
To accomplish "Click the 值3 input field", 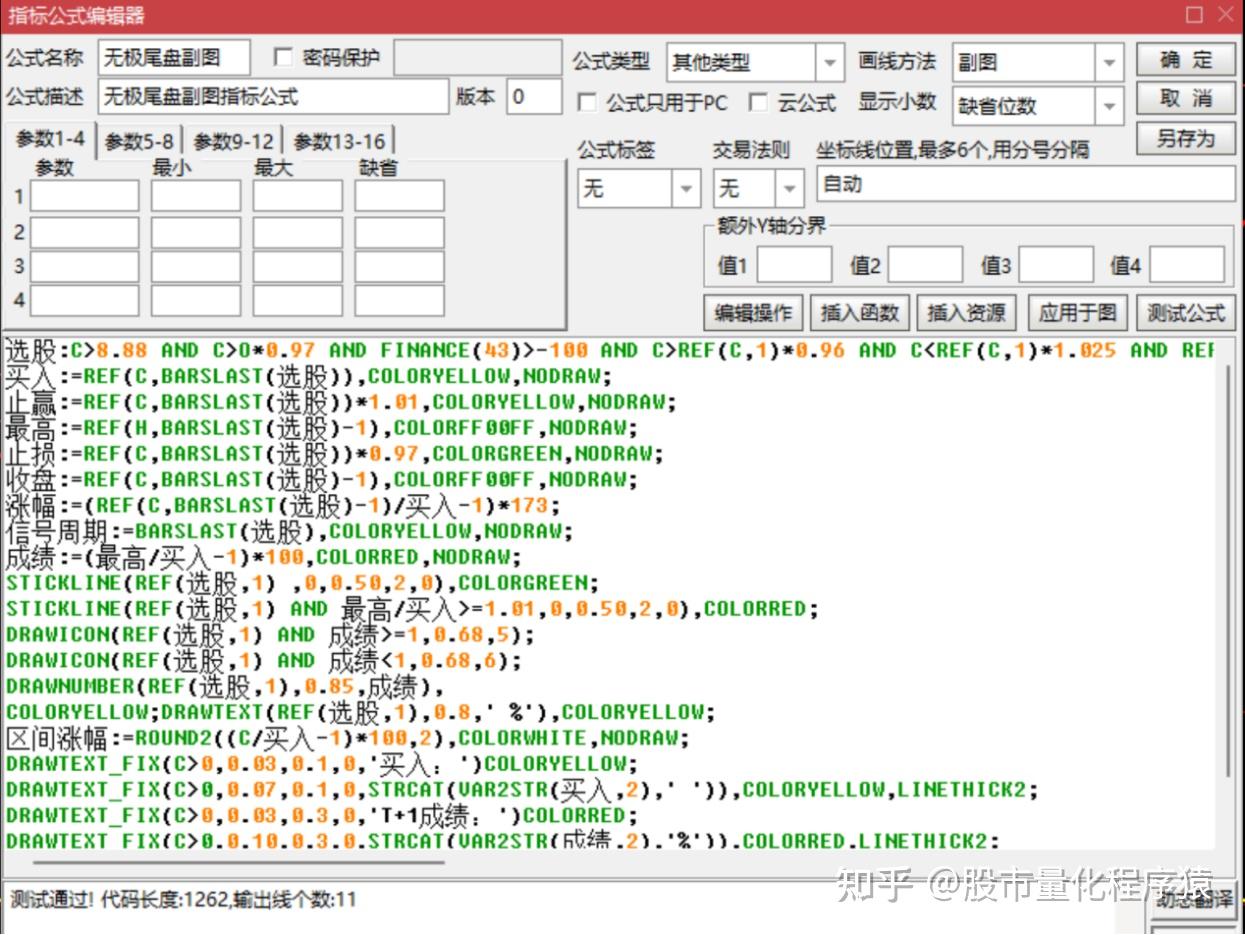I will [1056, 265].
